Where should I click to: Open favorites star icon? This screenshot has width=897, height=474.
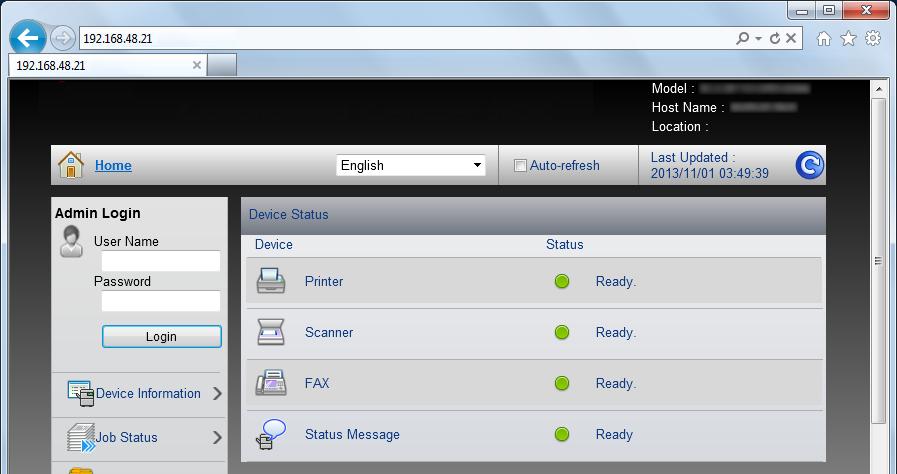(848, 38)
